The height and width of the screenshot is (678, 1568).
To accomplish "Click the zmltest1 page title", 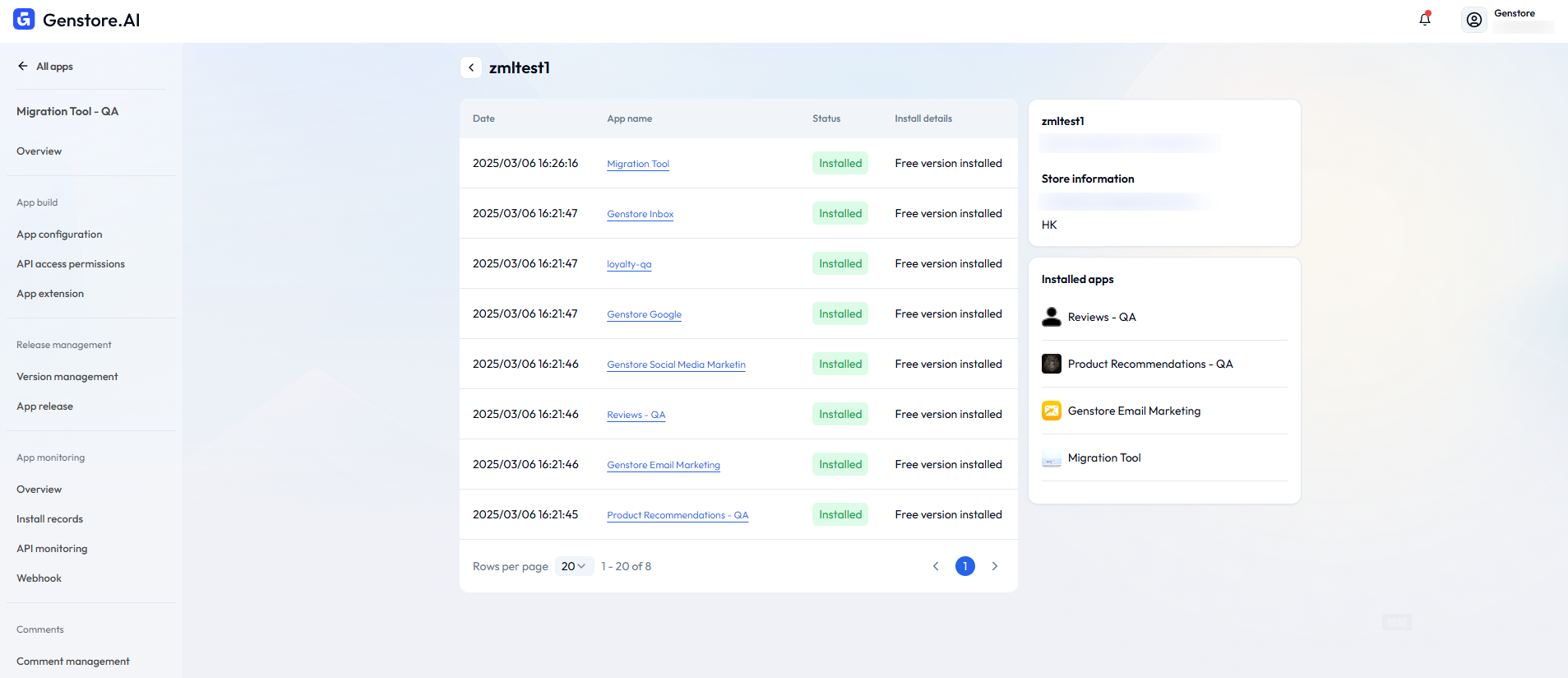I will [x=520, y=67].
